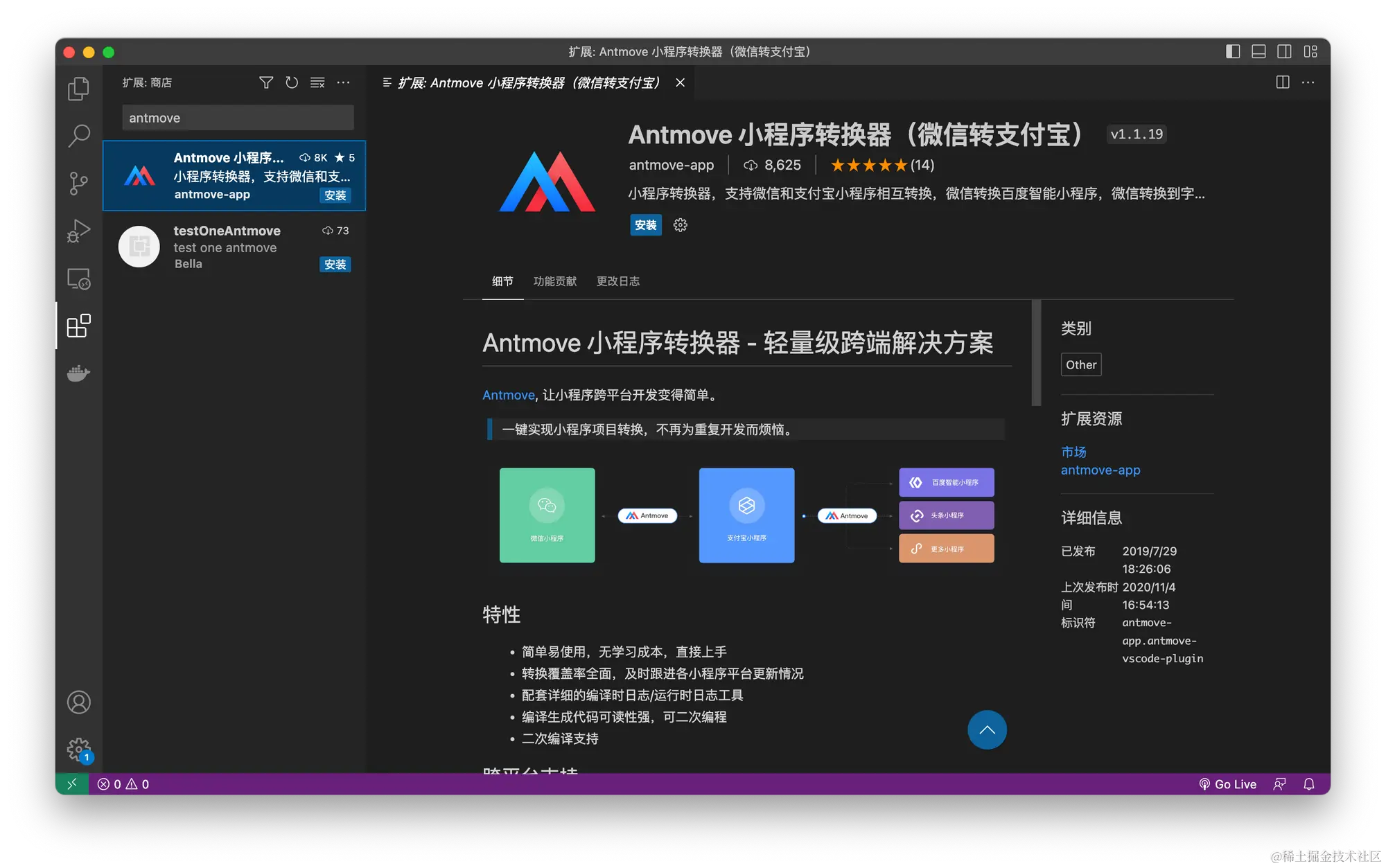Open the Source Control view
The image size is (1386, 868).
tap(78, 183)
